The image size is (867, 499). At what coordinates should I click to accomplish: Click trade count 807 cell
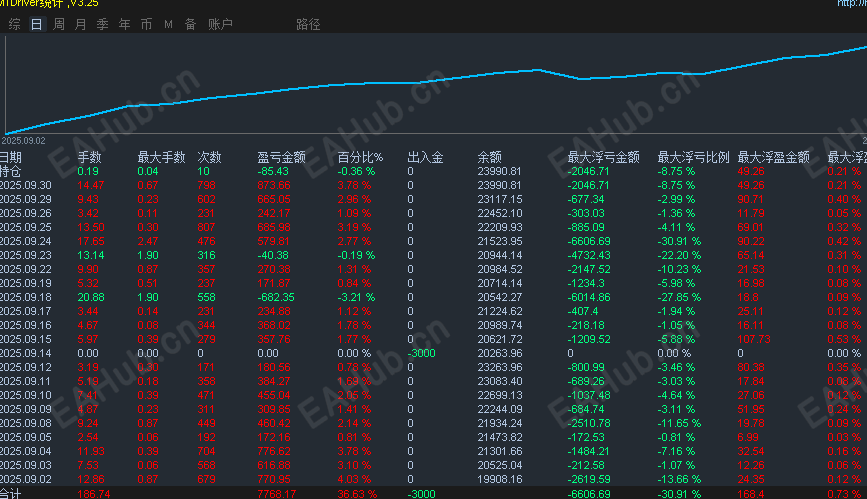pos(206,227)
